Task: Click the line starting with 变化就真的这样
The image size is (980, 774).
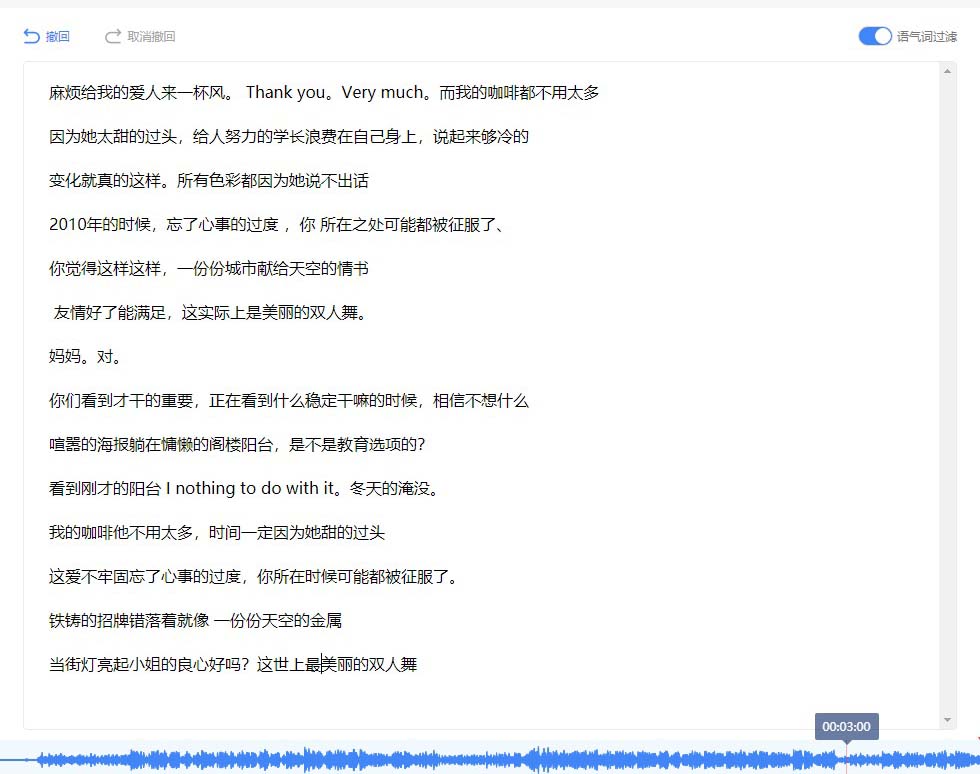Action: click(x=208, y=181)
